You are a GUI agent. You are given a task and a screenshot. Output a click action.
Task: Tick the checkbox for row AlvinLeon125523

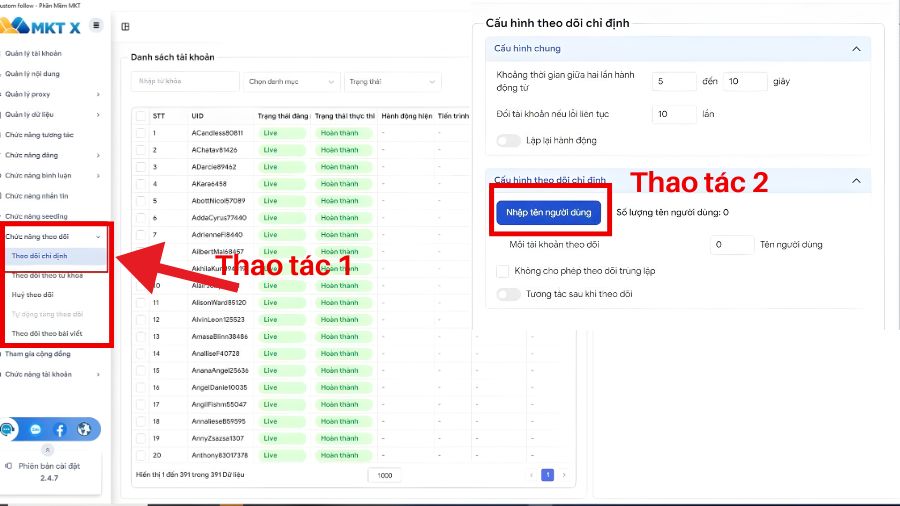pyautogui.click(x=141, y=320)
